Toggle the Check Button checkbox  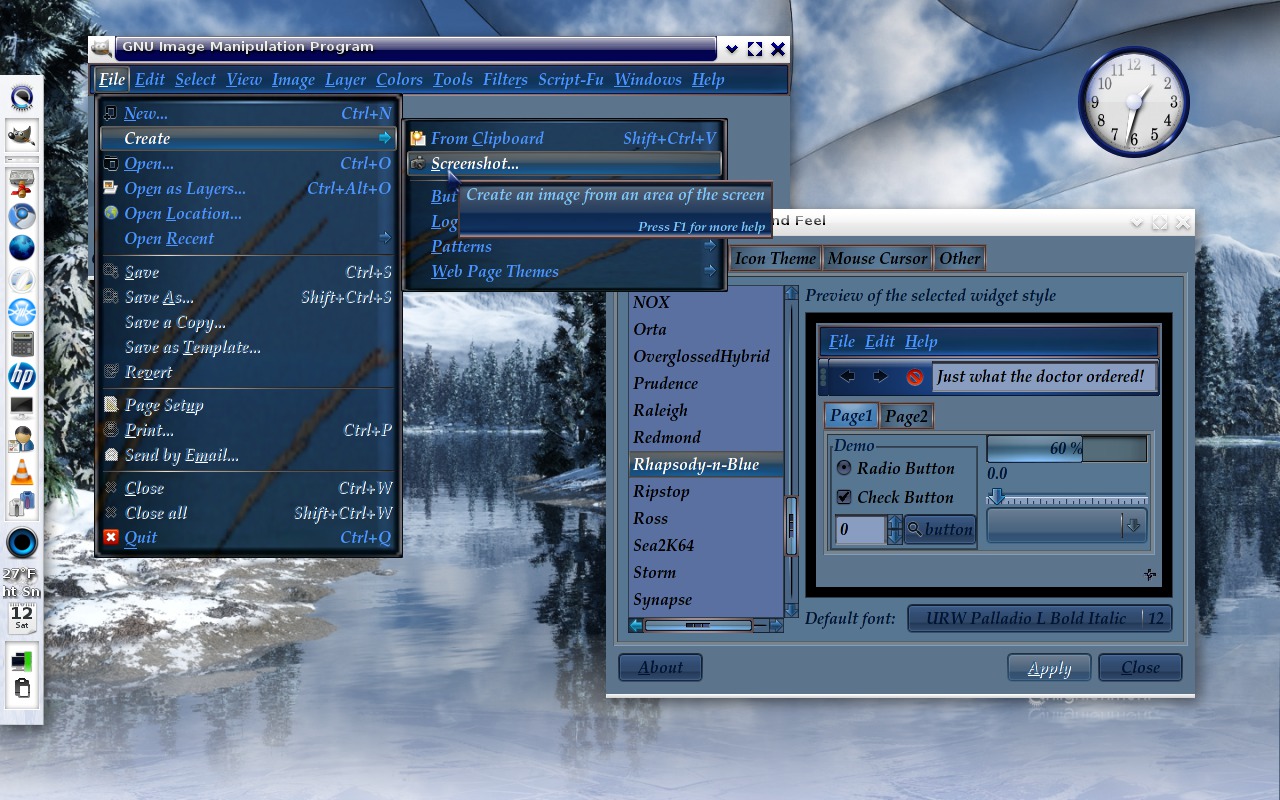(x=844, y=497)
